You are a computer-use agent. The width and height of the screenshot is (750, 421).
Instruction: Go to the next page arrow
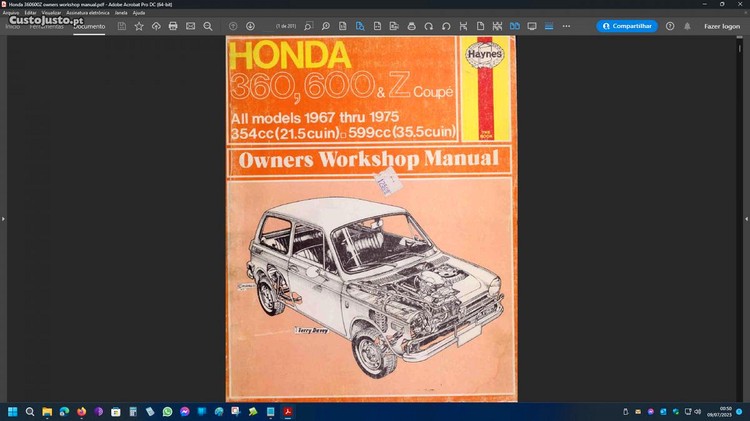tap(250, 26)
